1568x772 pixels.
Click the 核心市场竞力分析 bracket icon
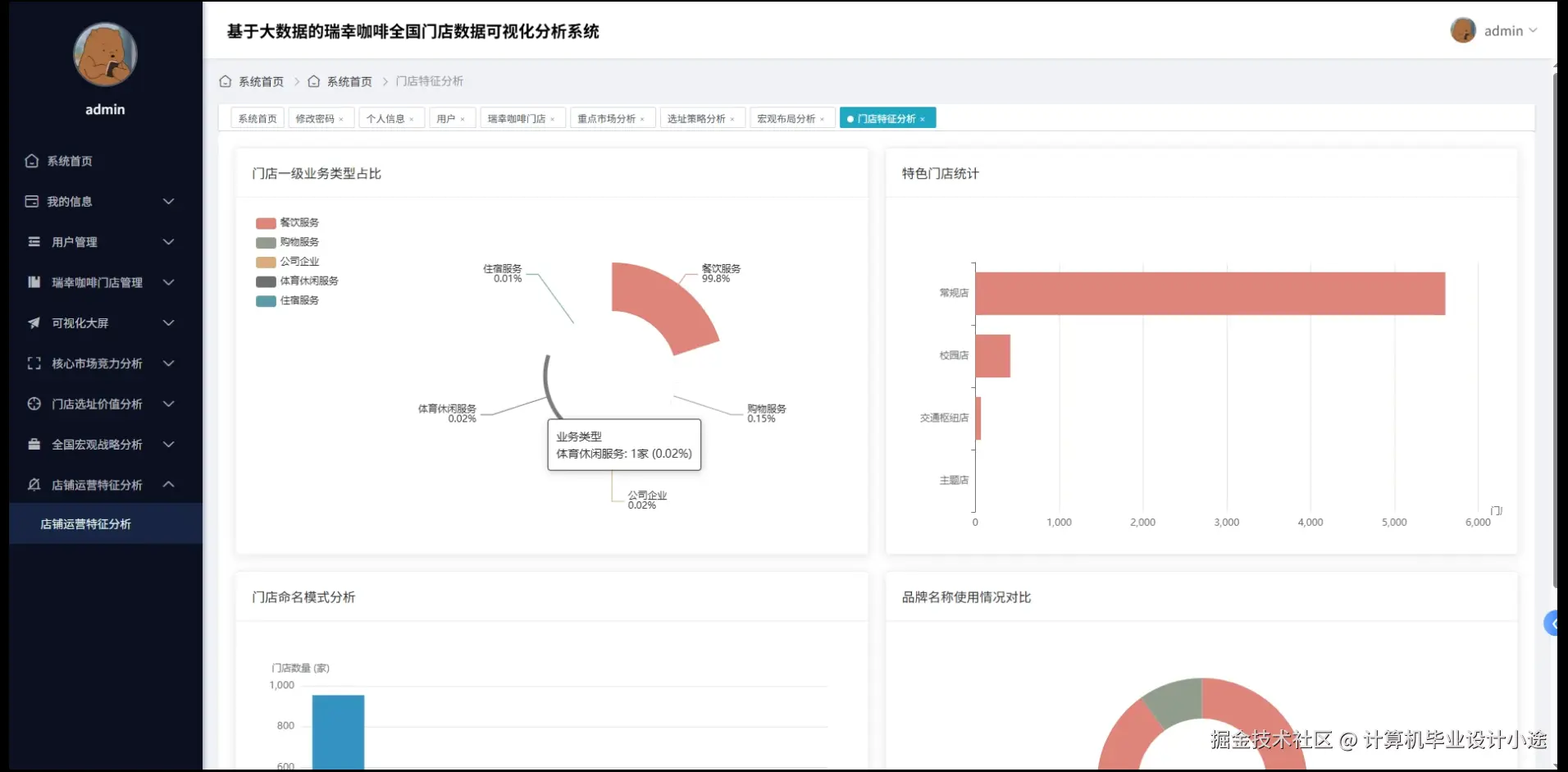coord(34,363)
